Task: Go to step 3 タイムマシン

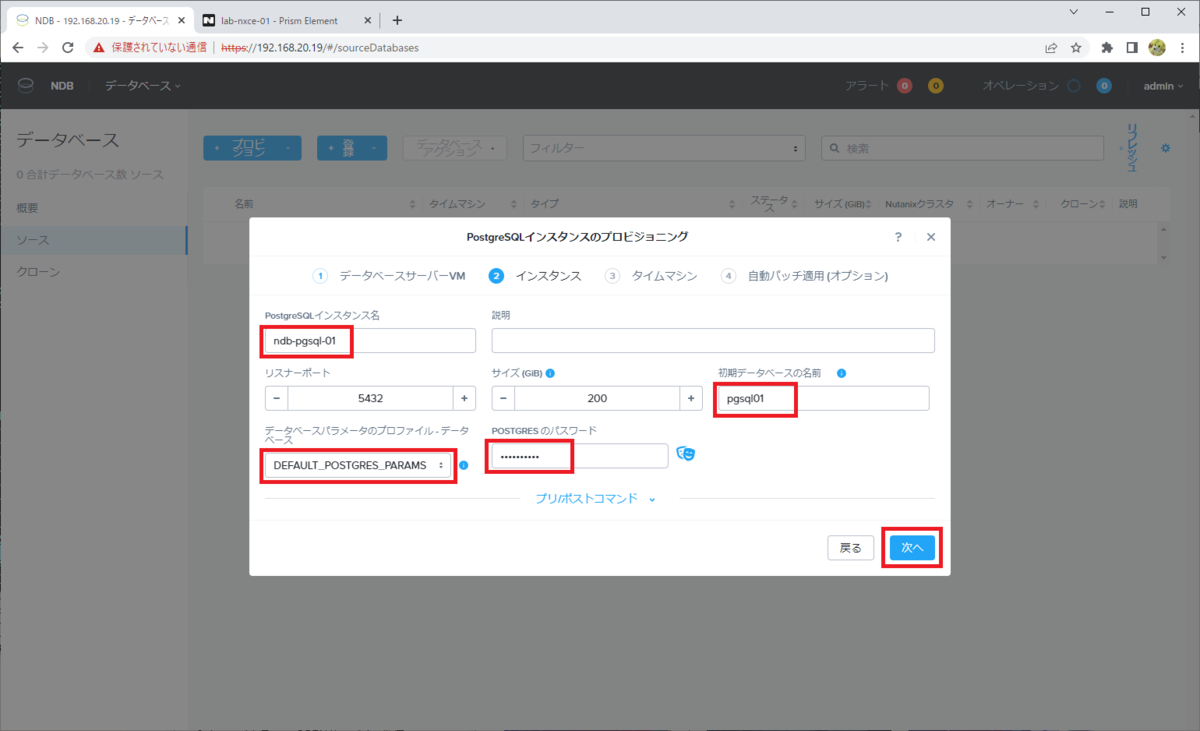Action: click(651, 276)
